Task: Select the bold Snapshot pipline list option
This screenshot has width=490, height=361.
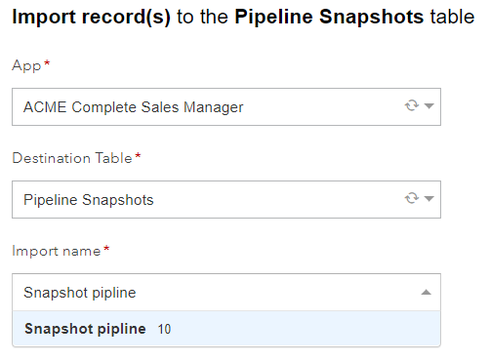Action: pyautogui.click(x=226, y=329)
